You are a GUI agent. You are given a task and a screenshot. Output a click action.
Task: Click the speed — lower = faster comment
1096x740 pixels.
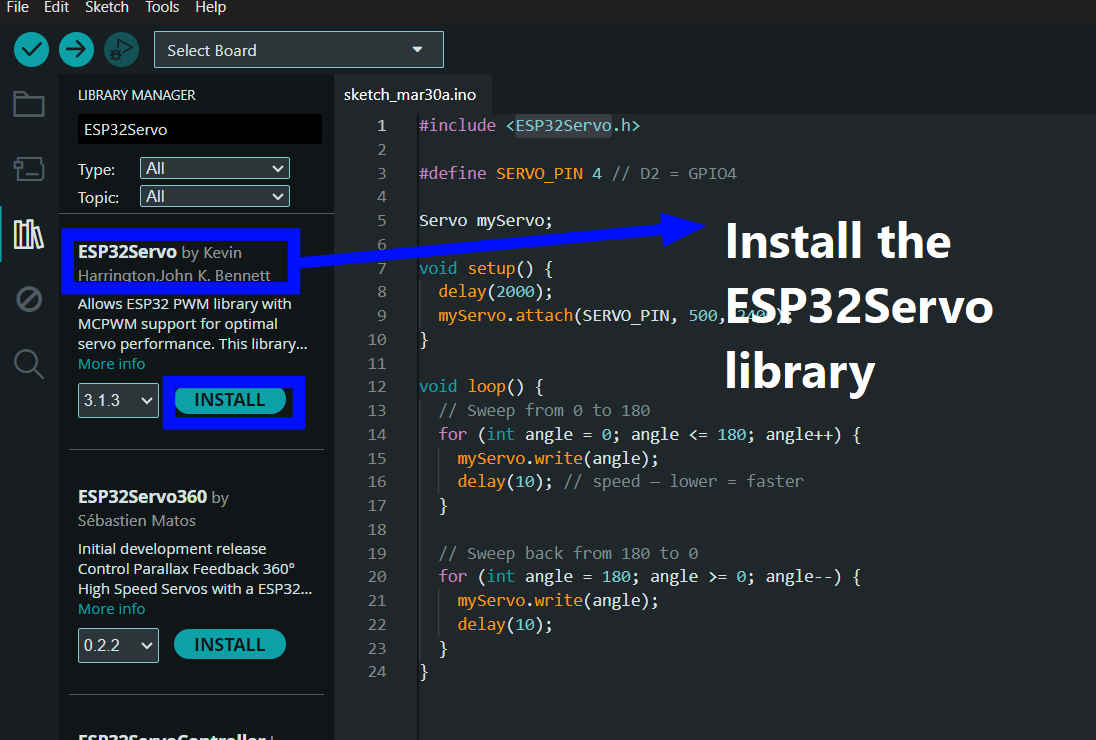pos(684,481)
